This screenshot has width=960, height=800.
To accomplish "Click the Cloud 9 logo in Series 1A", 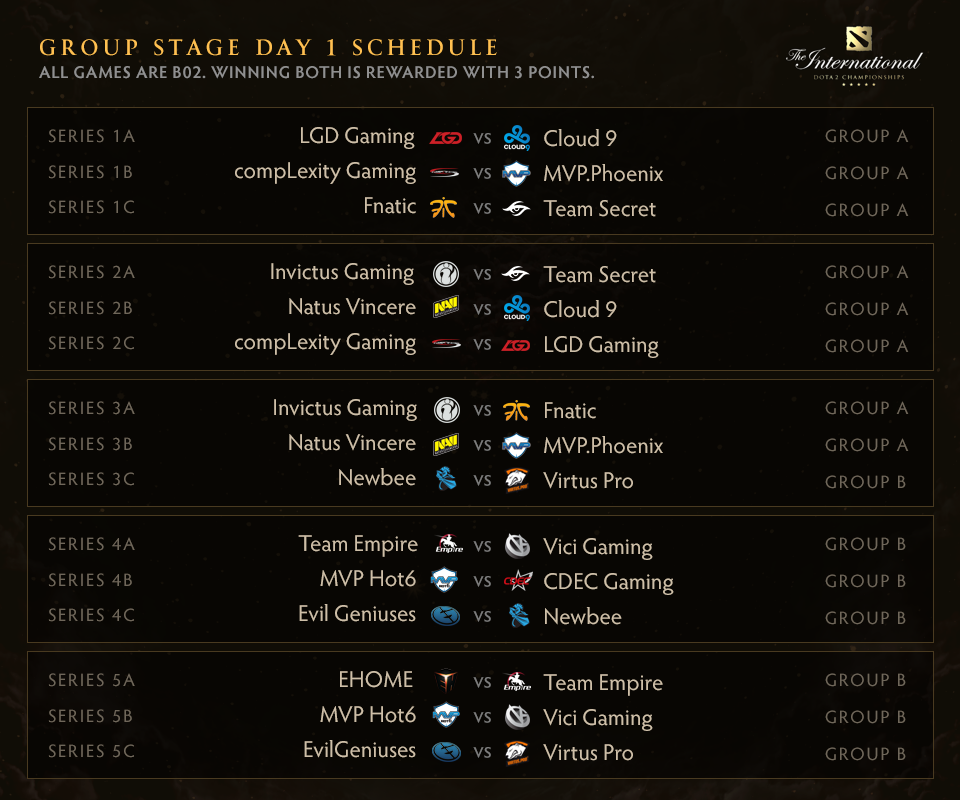I will click(x=517, y=138).
